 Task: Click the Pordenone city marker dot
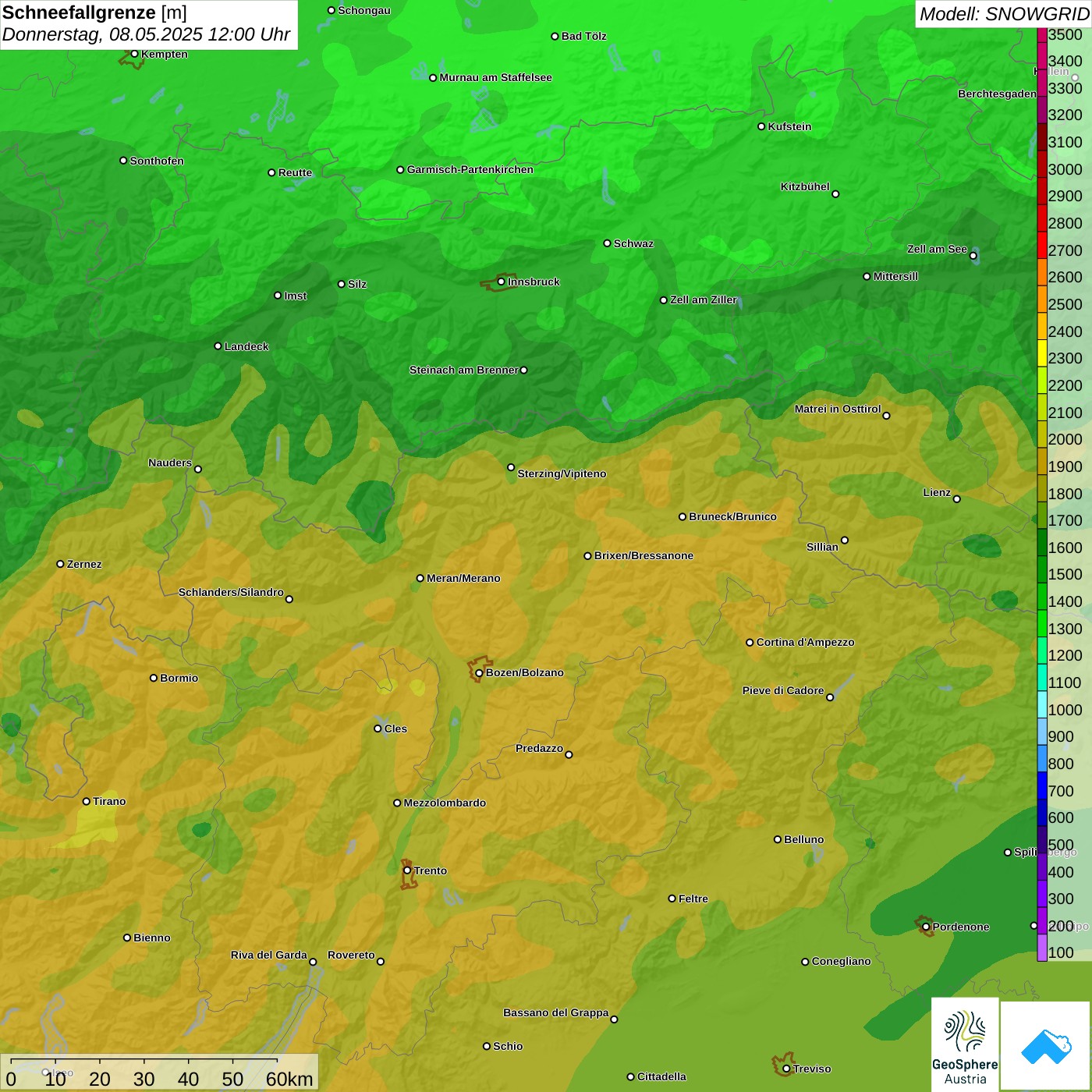[x=926, y=927]
